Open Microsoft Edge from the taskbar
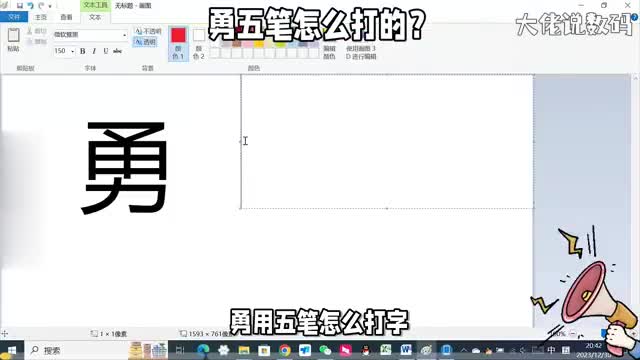The width and height of the screenshot is (640, 360). 203,350
